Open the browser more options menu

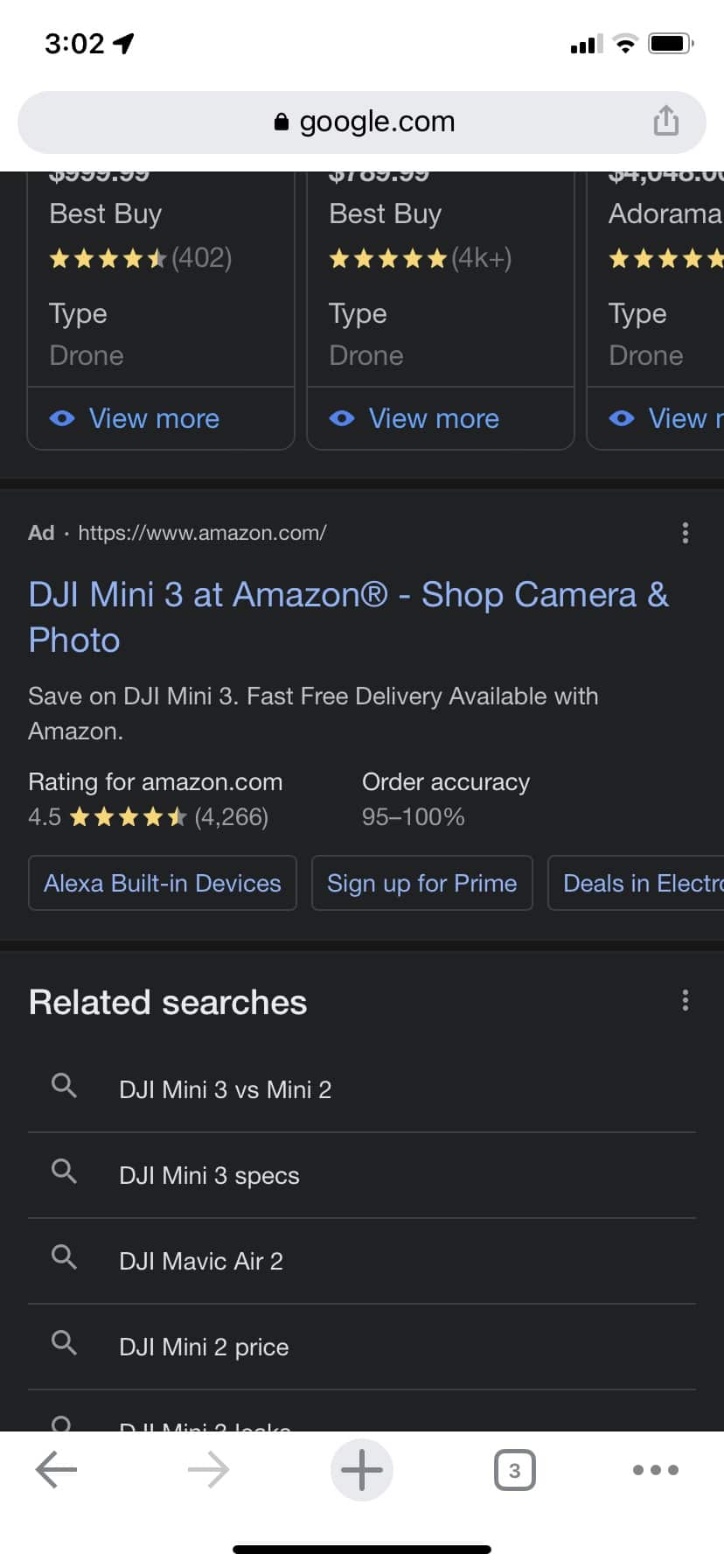pos(655,1470)
